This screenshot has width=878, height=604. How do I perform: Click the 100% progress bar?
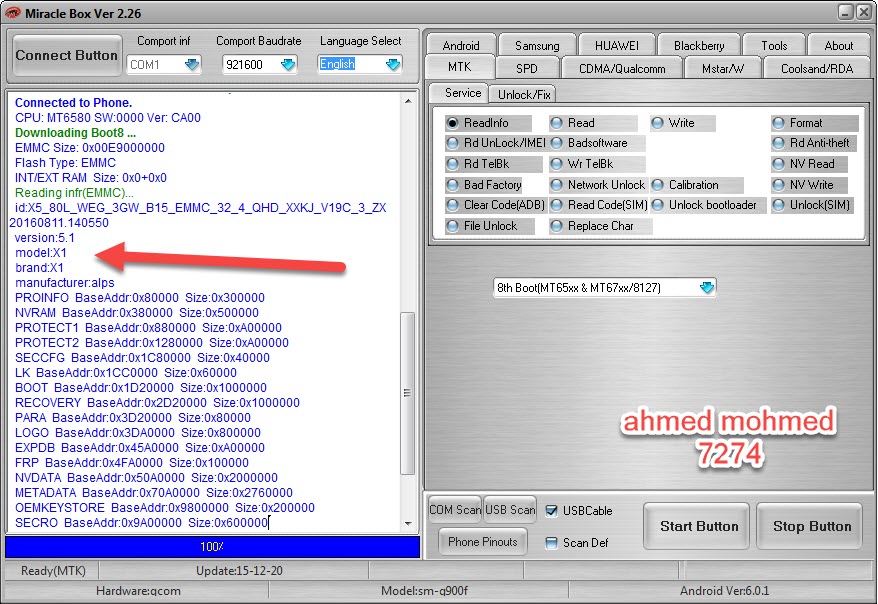point(212,547)
